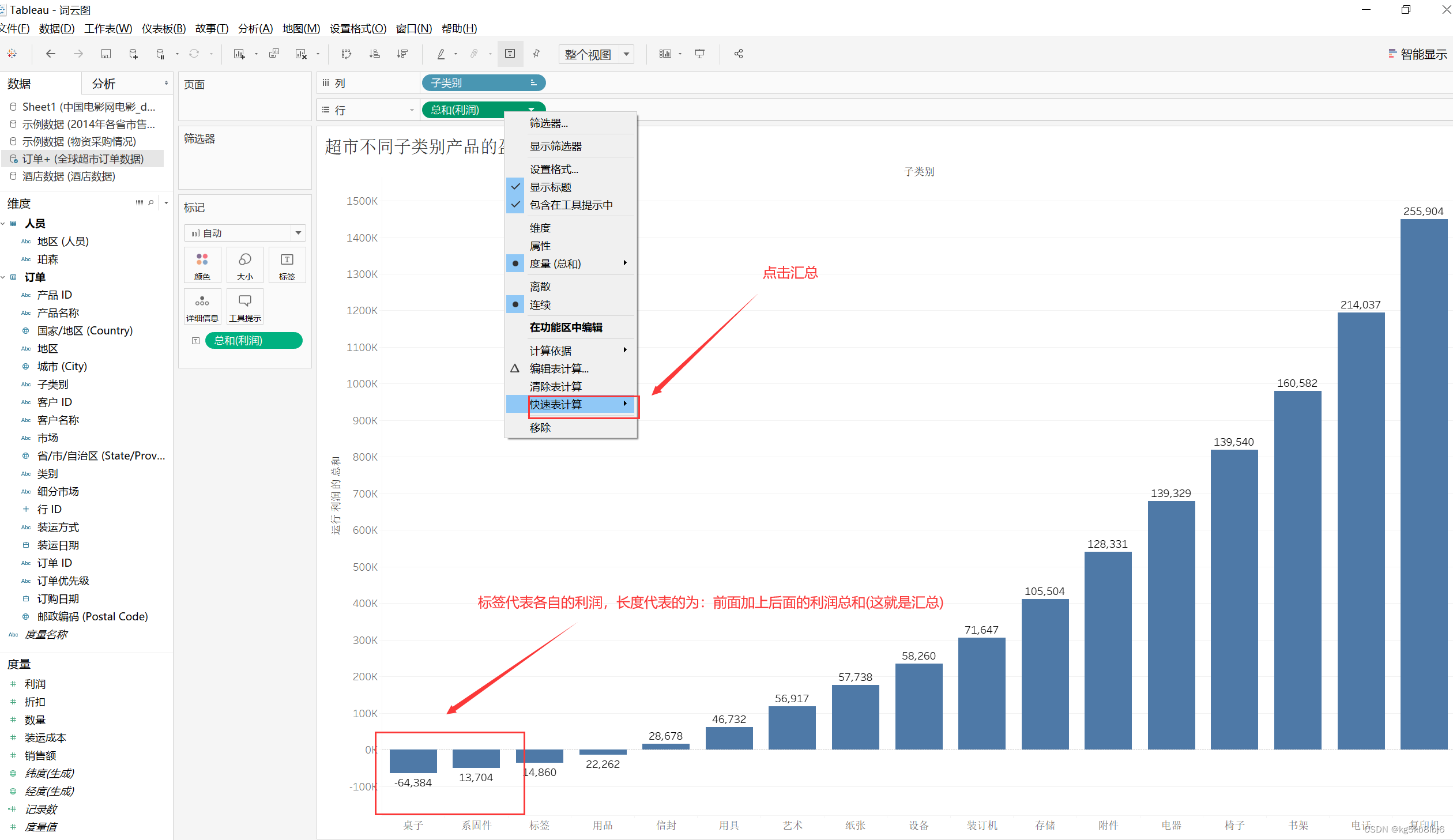This screenshot has width=1453, height=840.
Task: Click the presentation mode icon
Action: 700,54
